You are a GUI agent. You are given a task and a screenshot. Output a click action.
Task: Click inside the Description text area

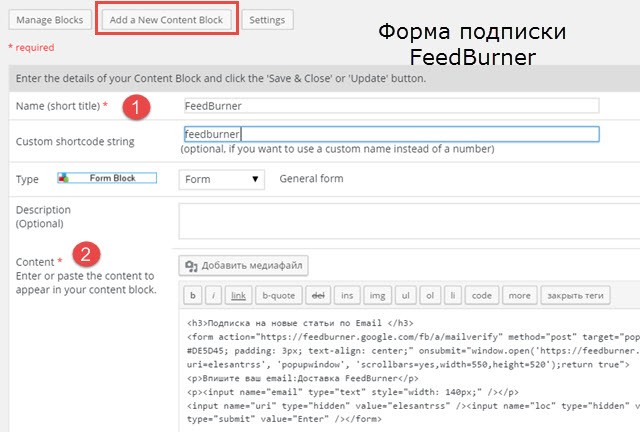409,221
